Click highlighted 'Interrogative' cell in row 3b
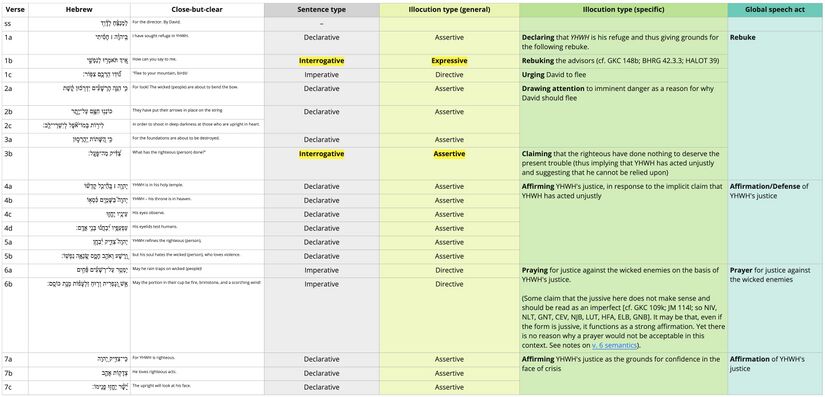Screen dimensions: 825x397 pos(321,154)
